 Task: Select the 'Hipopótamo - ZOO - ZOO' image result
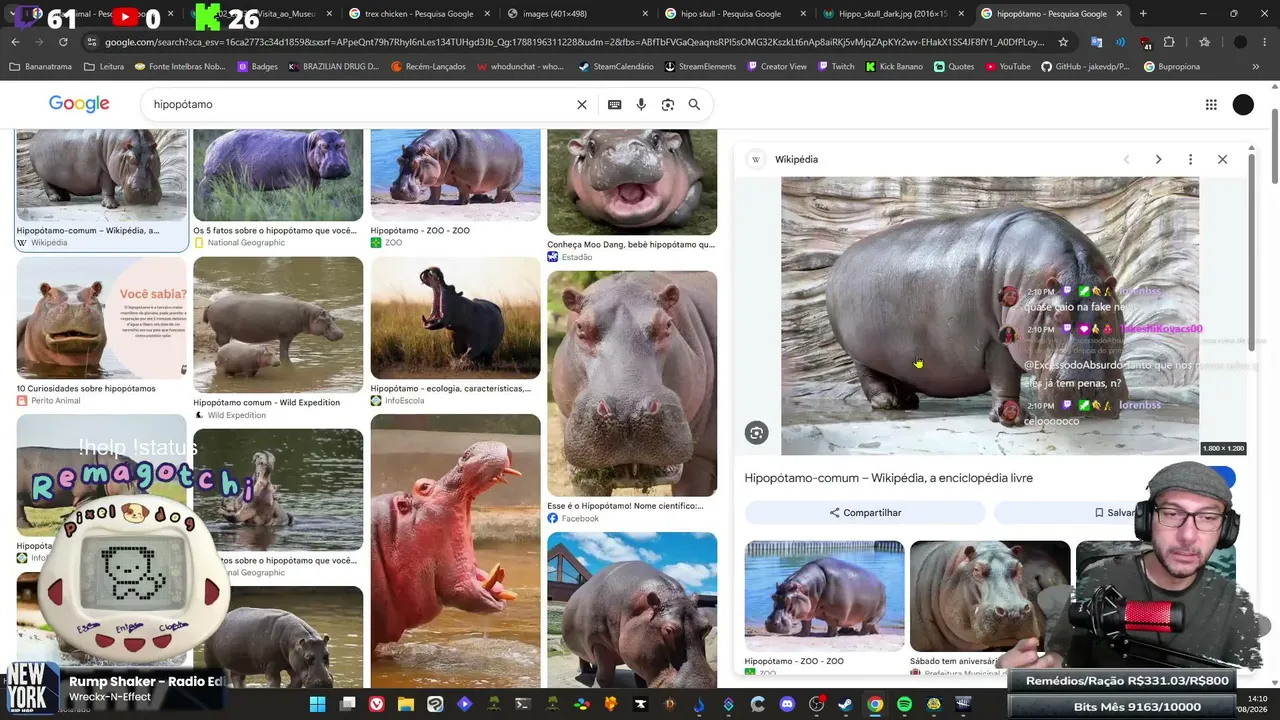point(455,175)
